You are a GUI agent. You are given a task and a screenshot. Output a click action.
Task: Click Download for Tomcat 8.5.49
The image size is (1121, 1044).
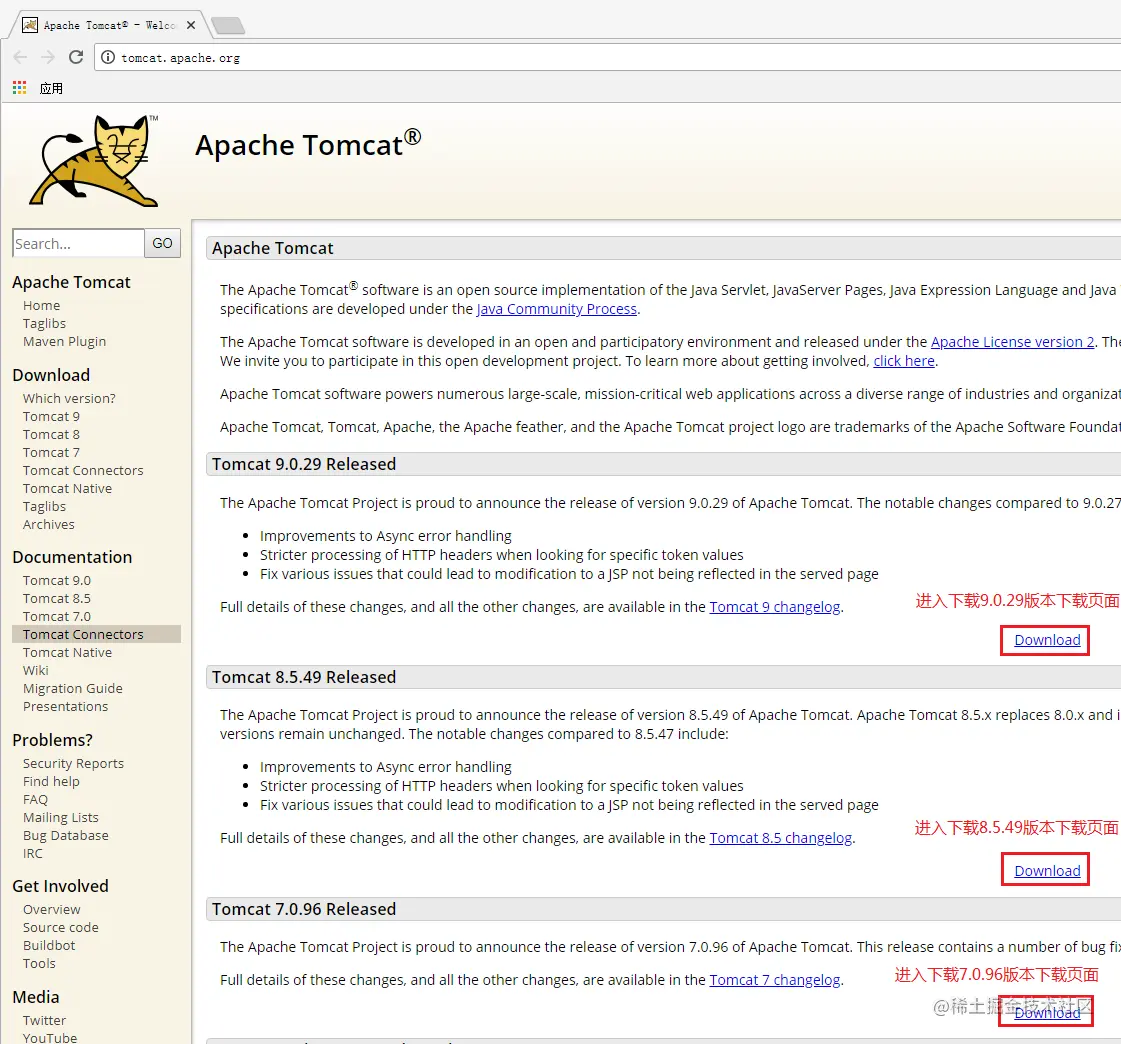pos(1047,871)
